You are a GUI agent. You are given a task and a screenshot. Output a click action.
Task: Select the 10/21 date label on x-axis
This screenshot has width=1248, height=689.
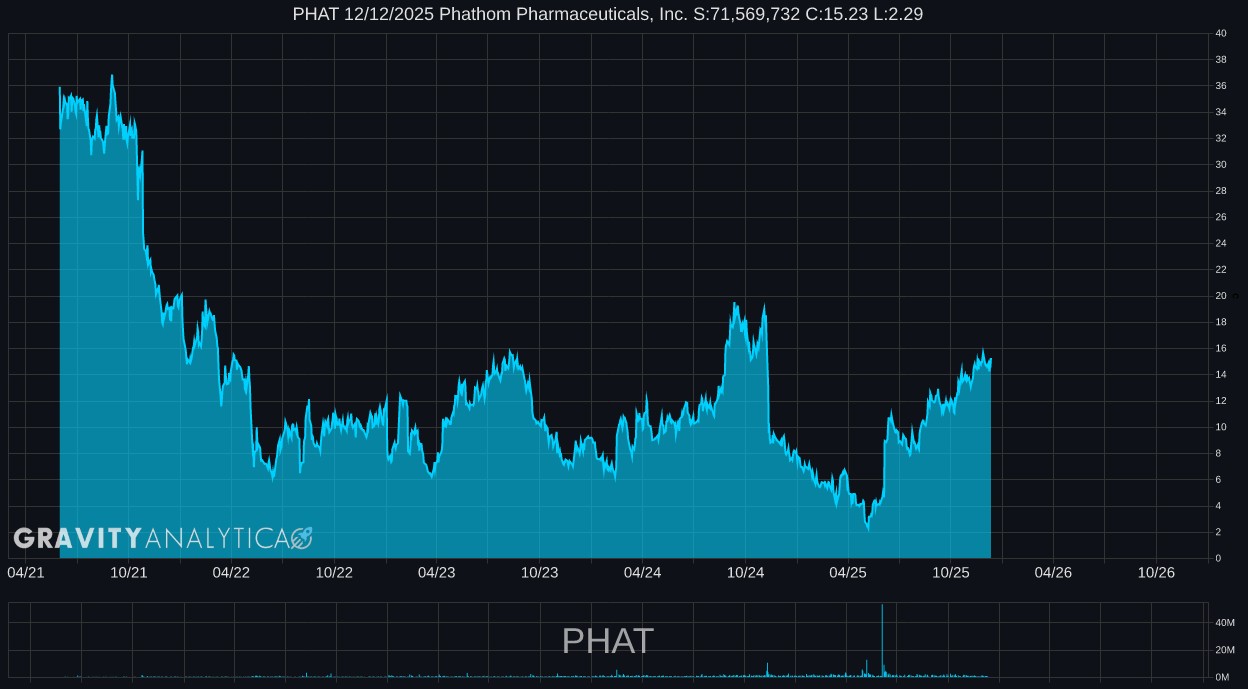[129, 573]
